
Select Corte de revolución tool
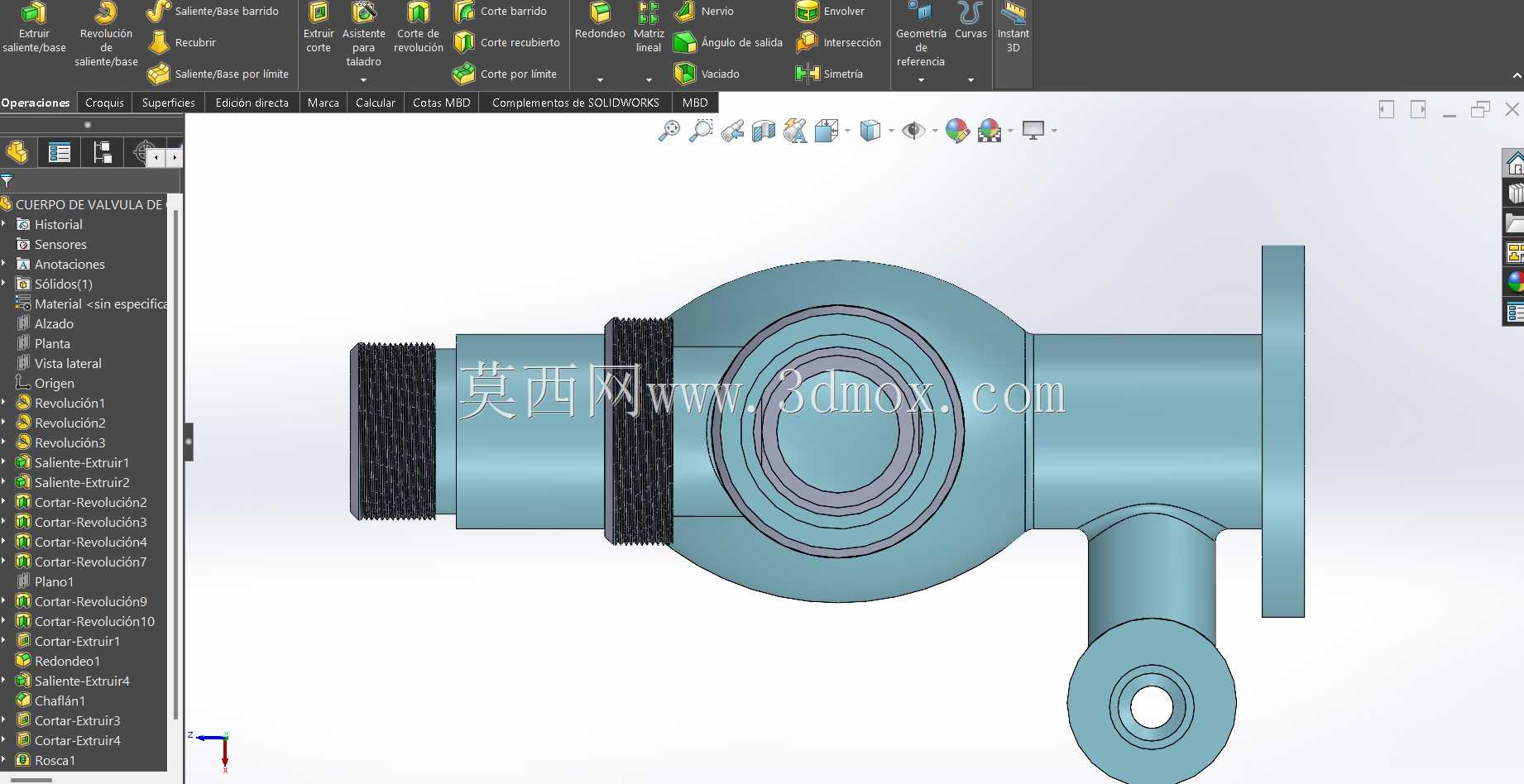tap(419, 28)
